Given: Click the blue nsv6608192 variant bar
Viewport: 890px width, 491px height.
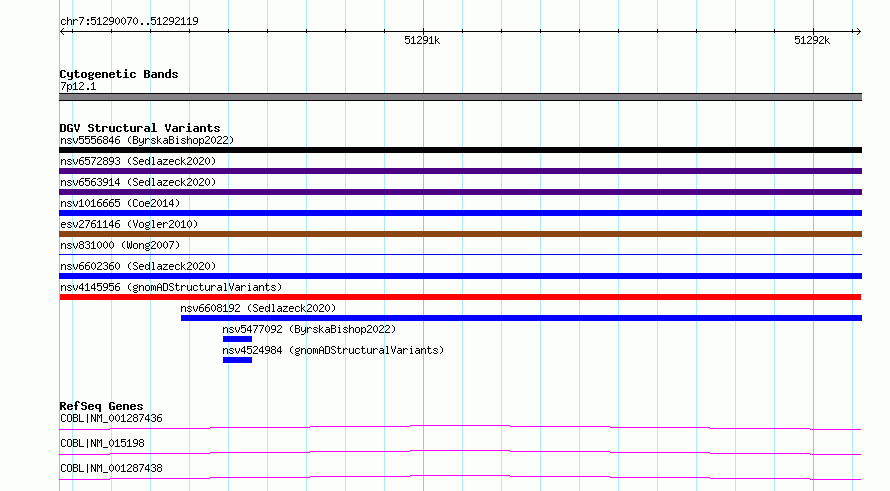Looking at the screenshot, I should point(521,318).
